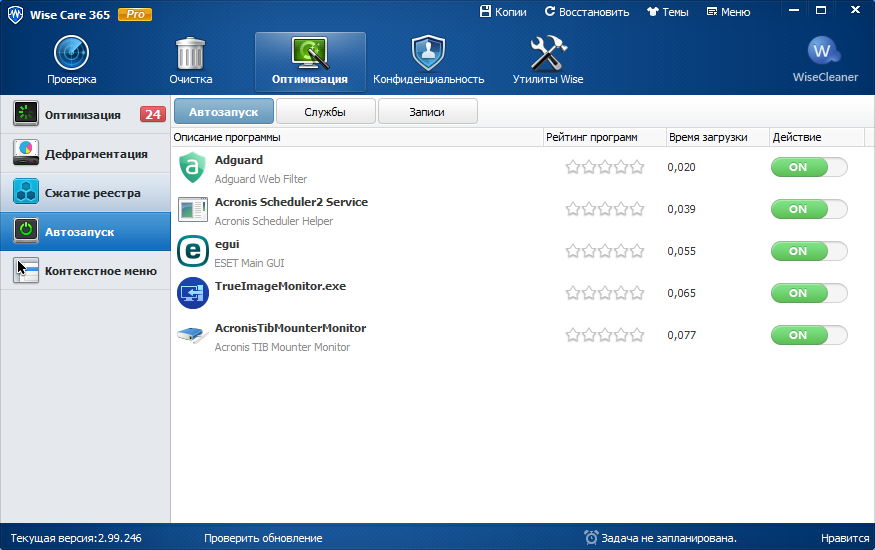Toggle Acronis Scheduler2 Service switch
This screenshot has width=875, height=550.
809,209
